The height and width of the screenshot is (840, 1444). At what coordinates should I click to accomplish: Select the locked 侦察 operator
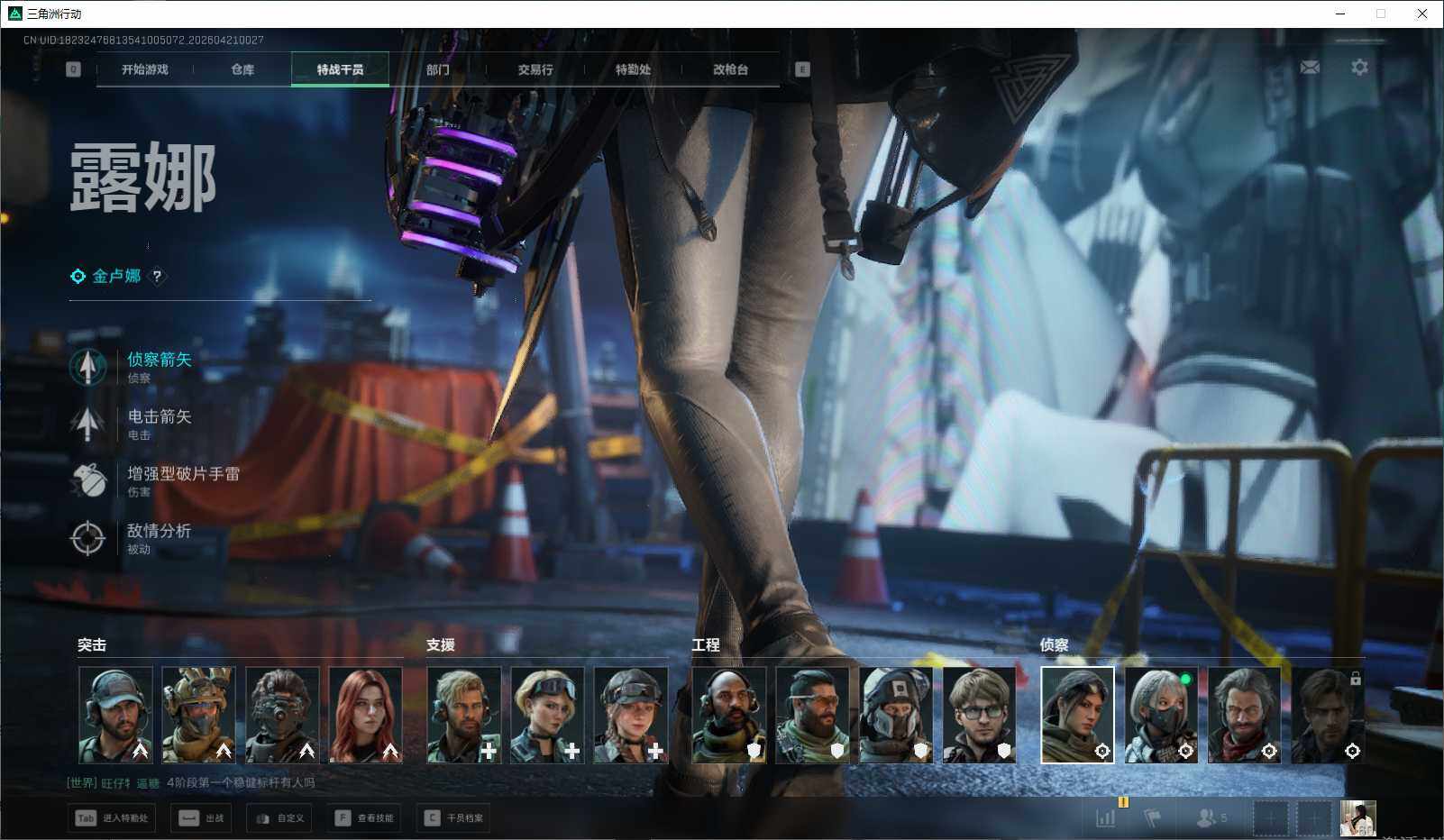(x=1328, y=715)
